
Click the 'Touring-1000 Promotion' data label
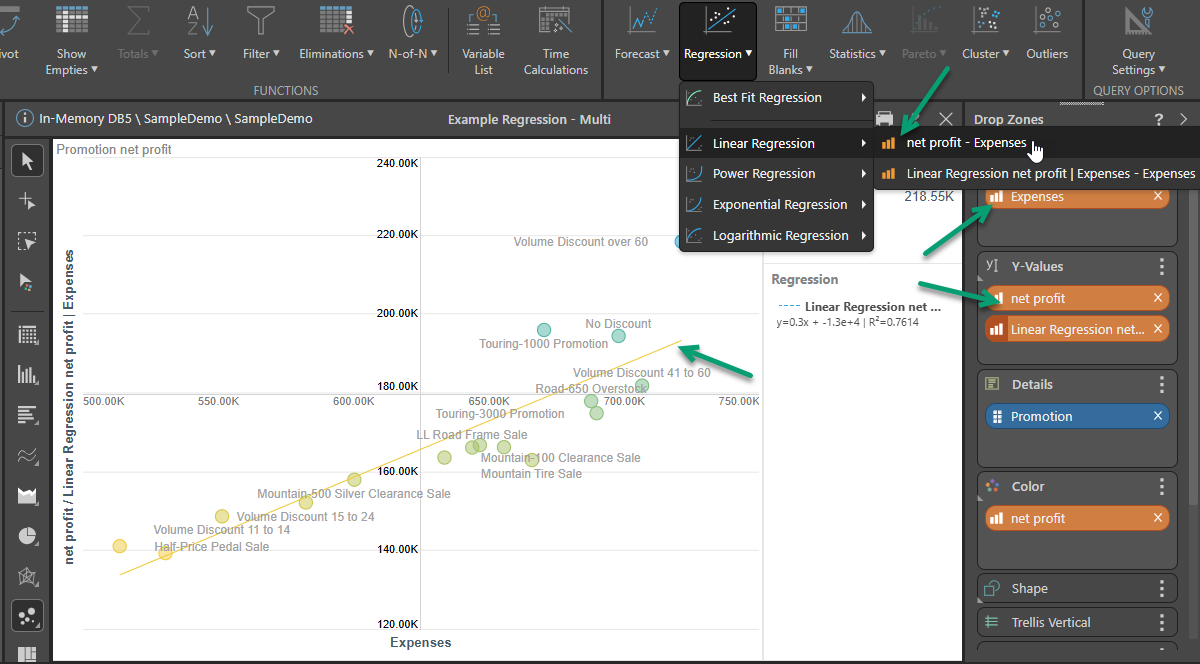tap(543, 344)
